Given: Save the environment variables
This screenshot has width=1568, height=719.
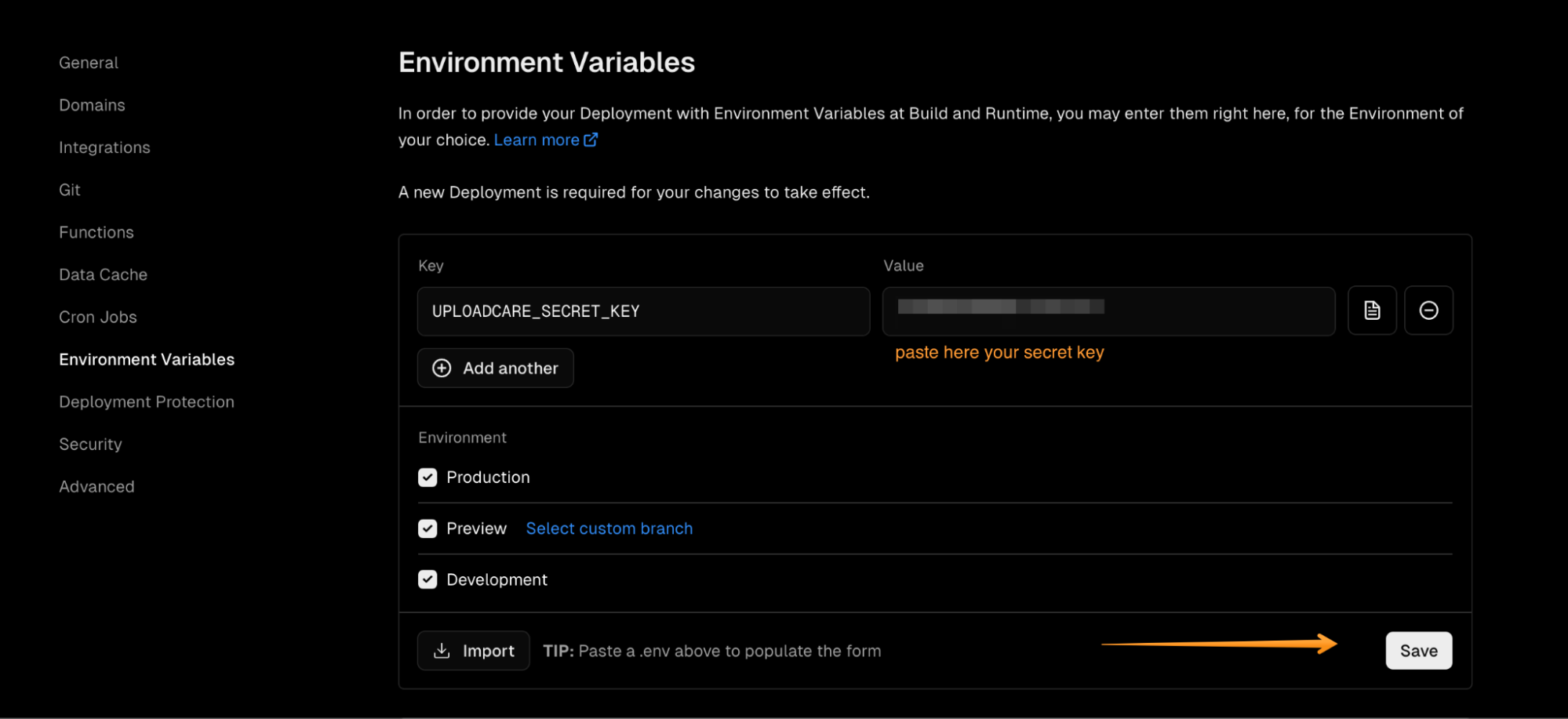Looking at the screenshot, I should click(x=1418, y=650).
